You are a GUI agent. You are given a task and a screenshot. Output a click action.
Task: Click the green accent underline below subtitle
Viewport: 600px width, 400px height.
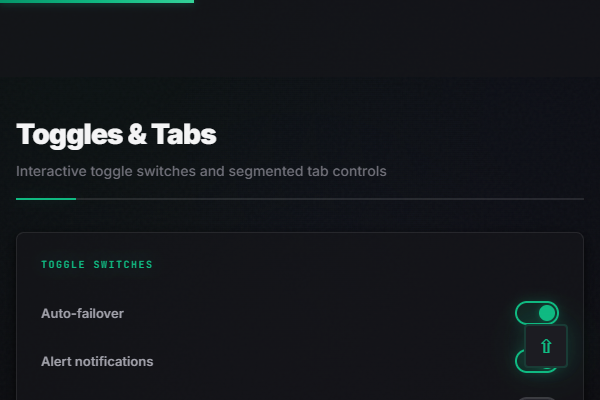[x=46, y=199]
